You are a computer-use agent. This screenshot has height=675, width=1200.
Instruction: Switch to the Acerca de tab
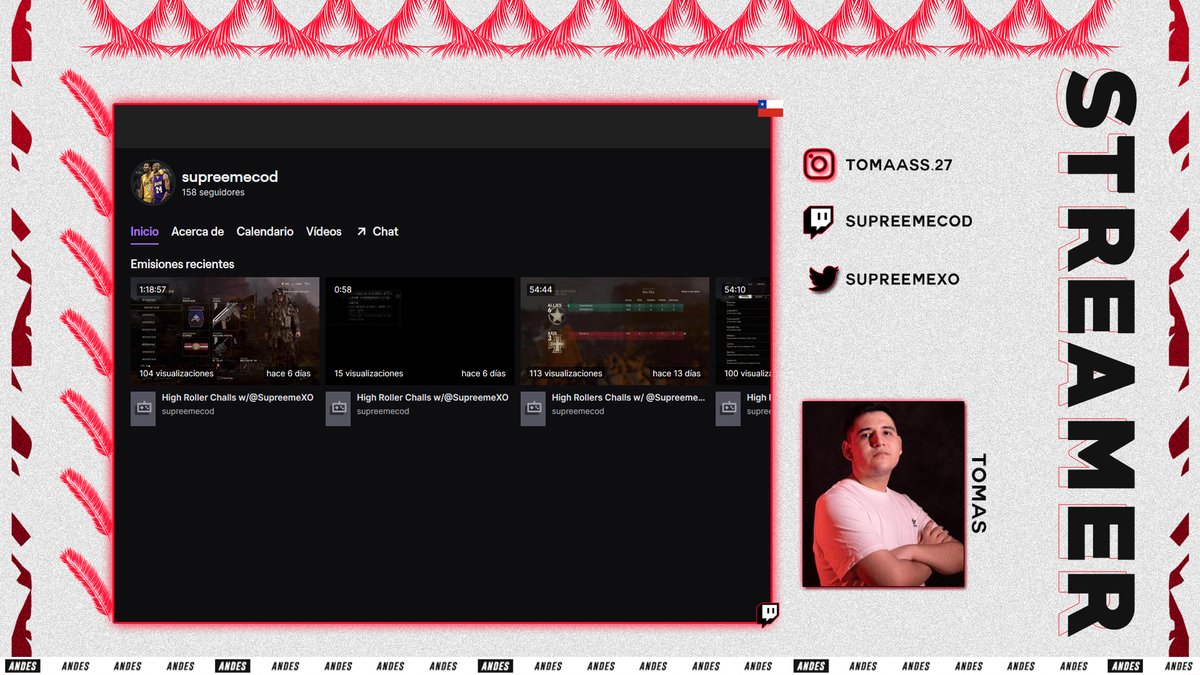[197, 231]
